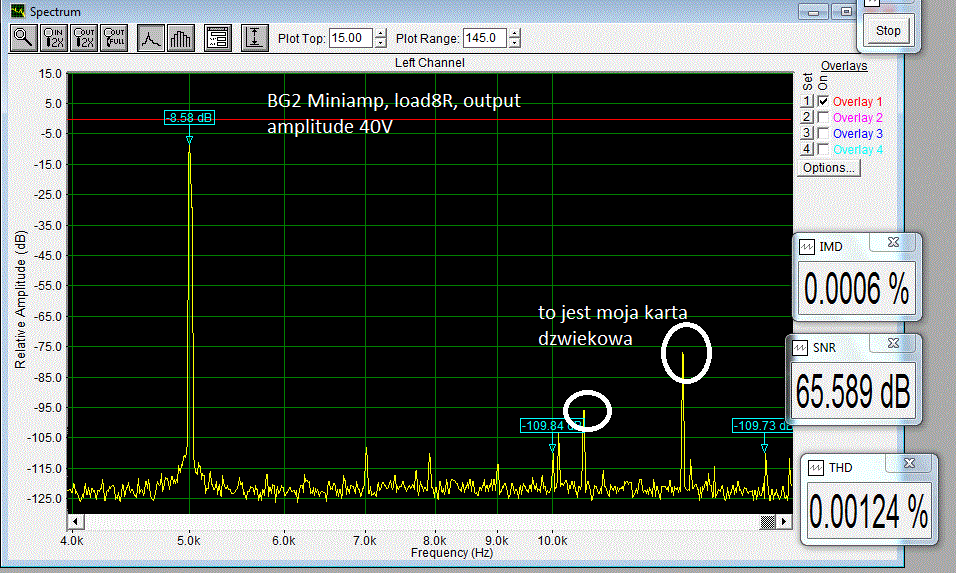
Task: Click the 5.0k frequency tick label
Action: (189, 540)
